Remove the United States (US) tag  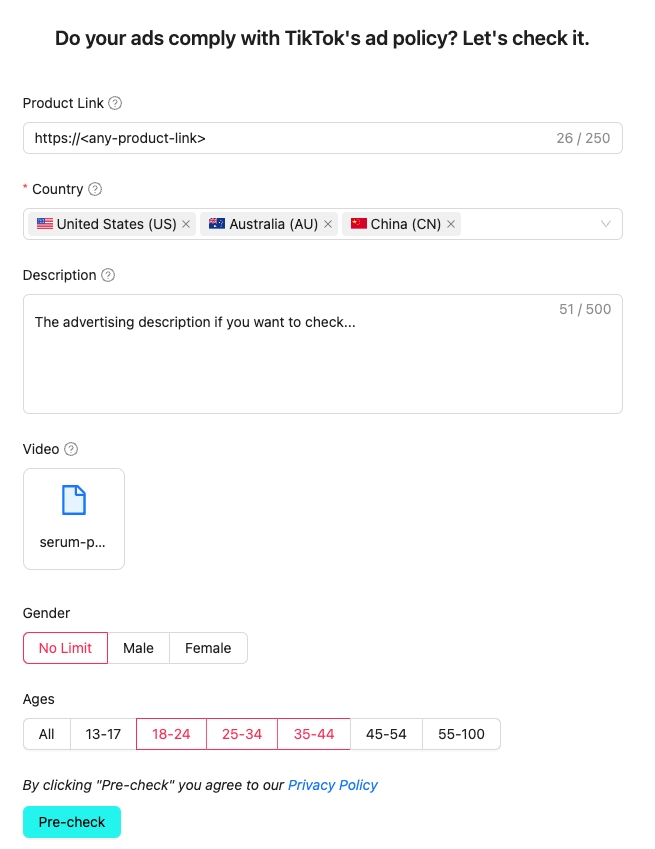(186, 225)
